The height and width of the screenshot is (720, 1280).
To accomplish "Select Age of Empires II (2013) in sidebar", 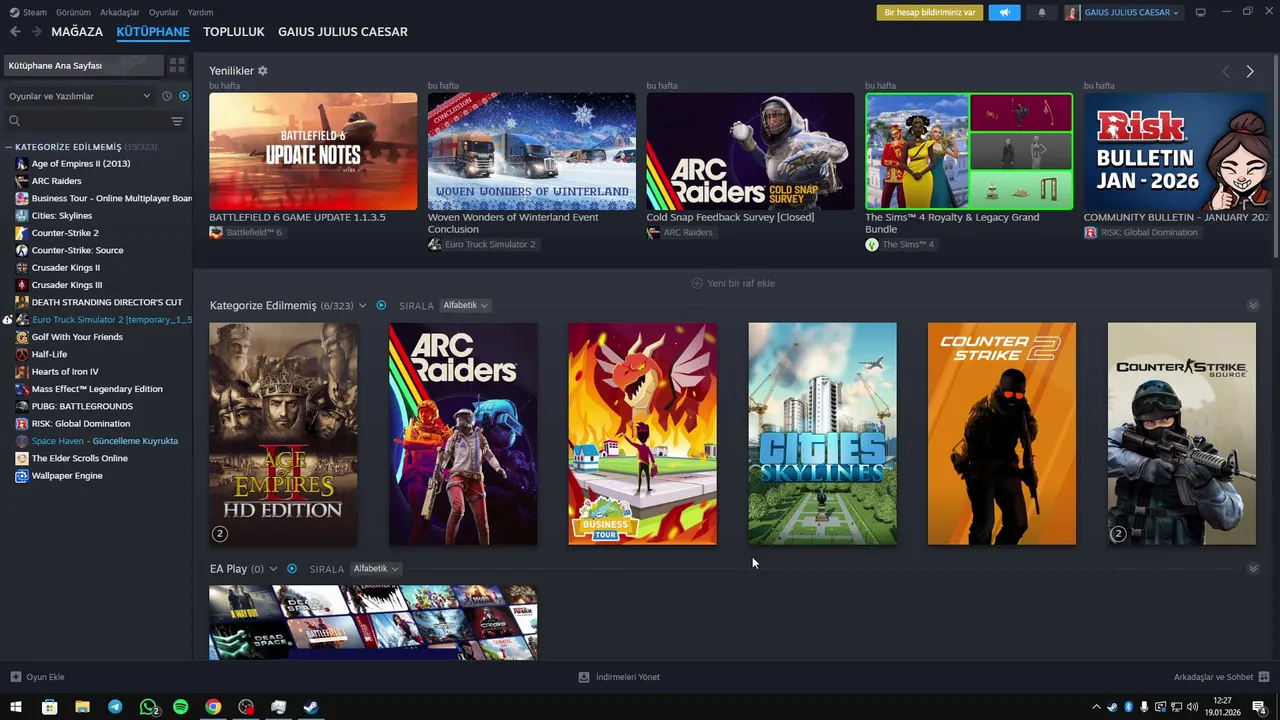I will (x=81, y=164).
